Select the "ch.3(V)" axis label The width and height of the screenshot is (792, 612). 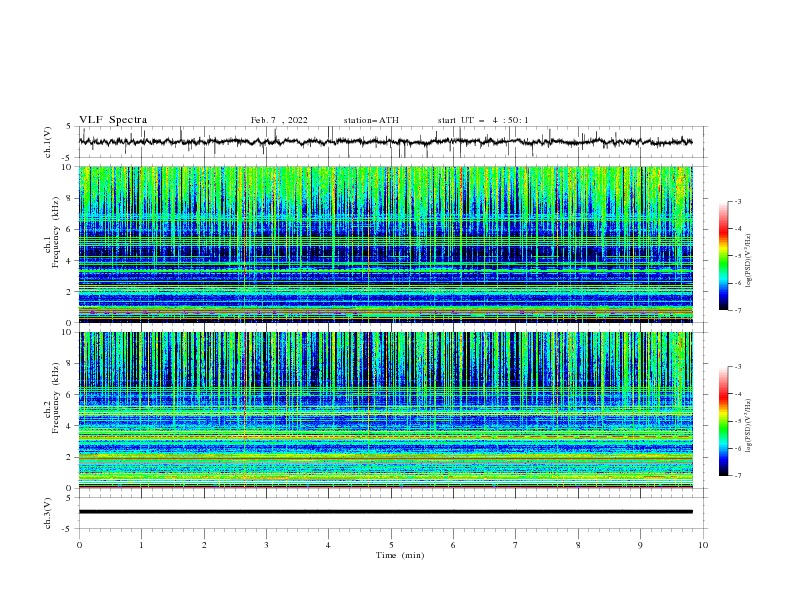pos(48,514)
